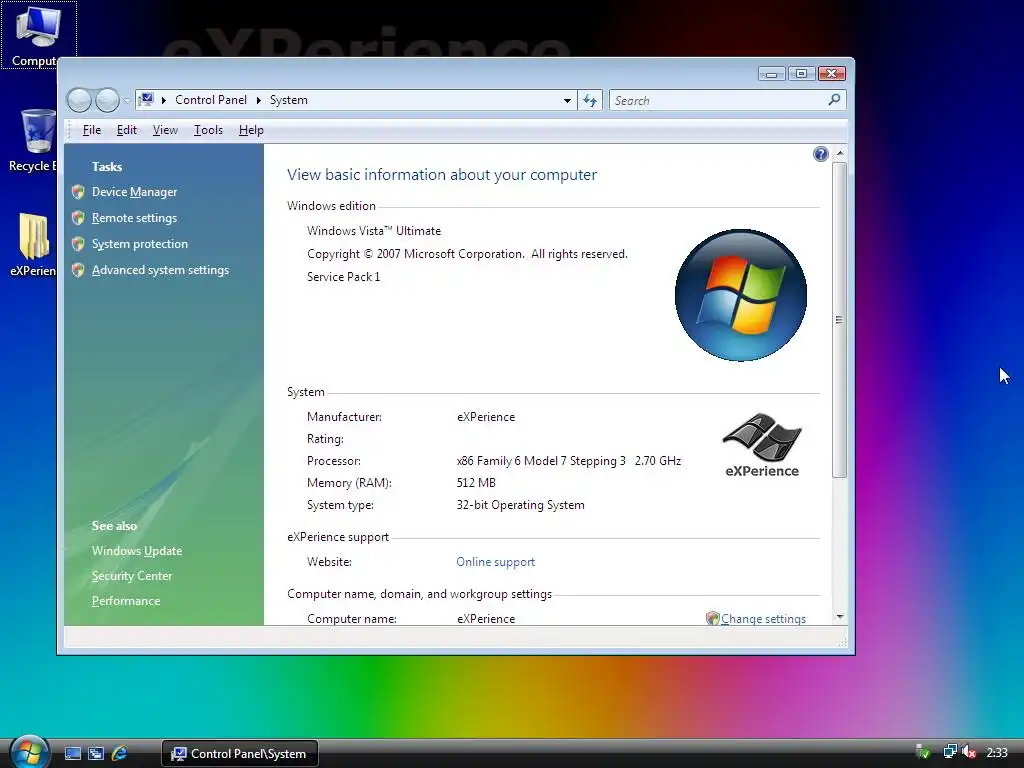
Task: Launch Internet Explorer from quick launch
Action: pyautogui.click(x=119, y=754)
